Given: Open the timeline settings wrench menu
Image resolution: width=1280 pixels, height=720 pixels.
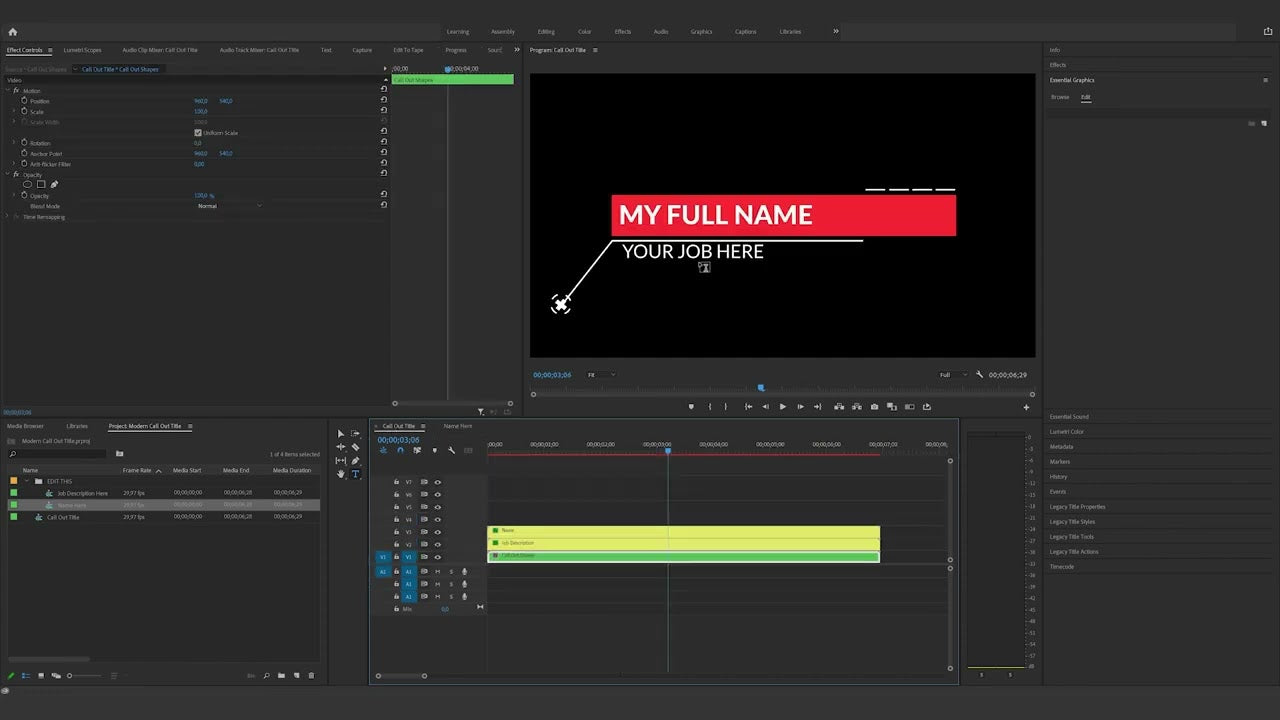Looking at the screenshot, I should 452,452.
